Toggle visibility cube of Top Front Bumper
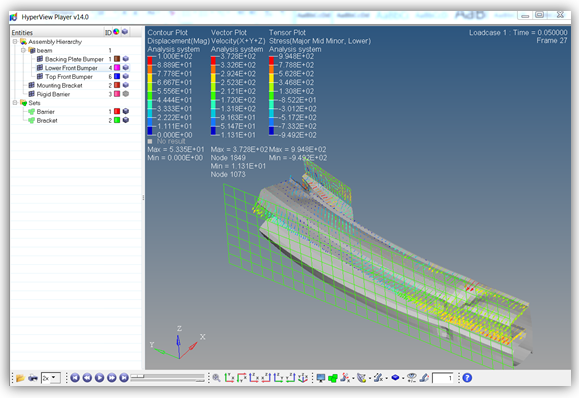This screenshot has height=398, width=579. click(126, 76)
